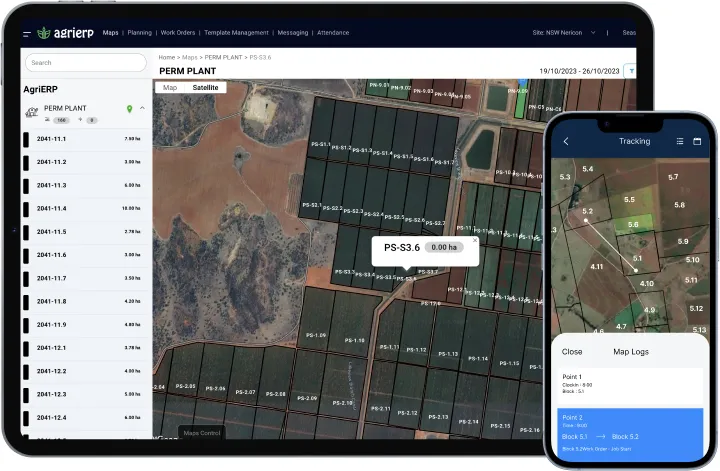Click the PS-S2.4 block label on the map
The width and height of the screenshot is (720, 471).
tap(373, 214)
